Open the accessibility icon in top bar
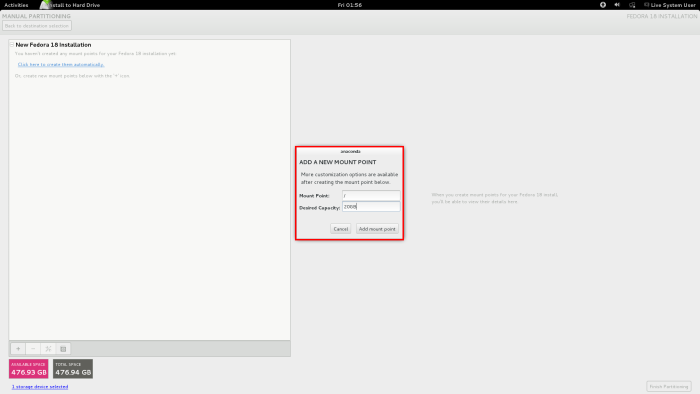 pyautogui.click(x=603, y=5)
